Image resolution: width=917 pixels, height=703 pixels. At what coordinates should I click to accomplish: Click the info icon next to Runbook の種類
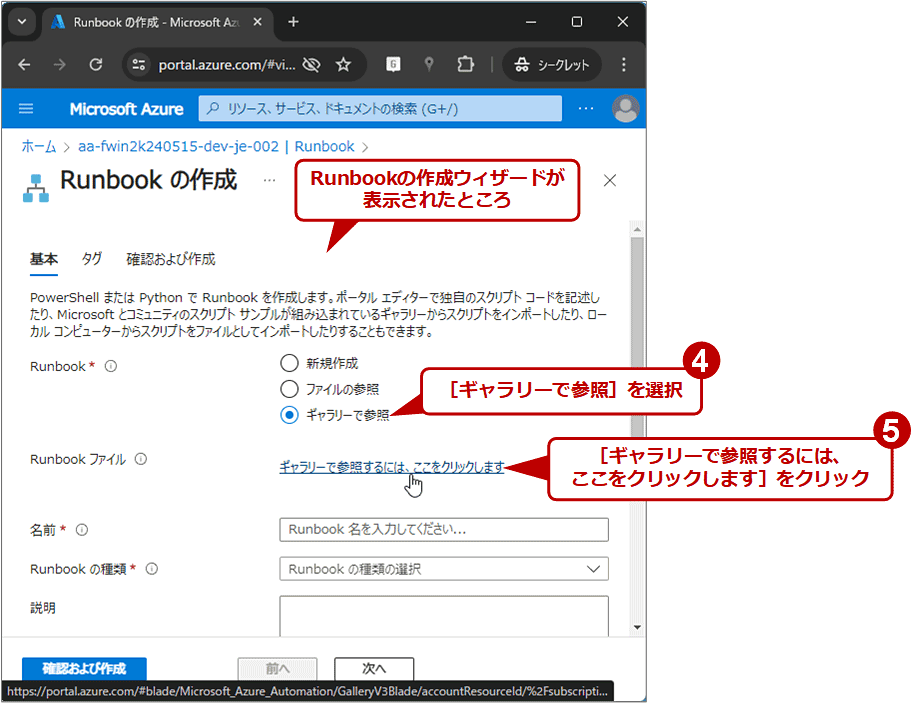pyautogui.click(x=151, y=569)
